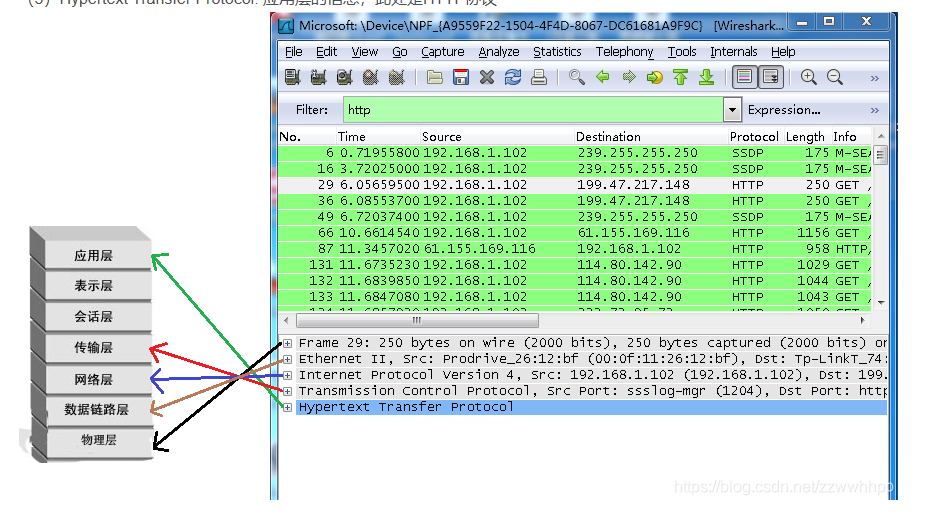Screen dimensions: 927x523
Task: Sort by the Time column header
Action: [378, 137]
